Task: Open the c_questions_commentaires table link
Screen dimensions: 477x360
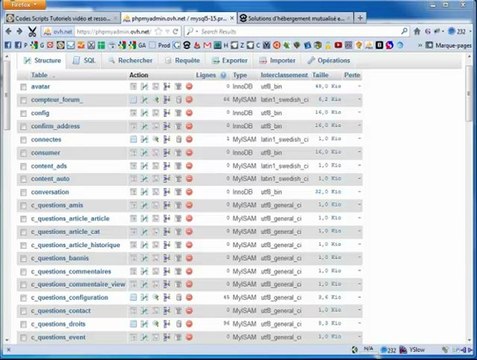Action: pos(71,271)
